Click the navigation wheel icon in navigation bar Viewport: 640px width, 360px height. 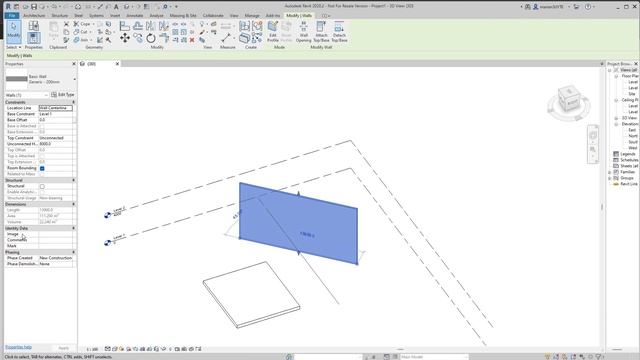(593, 135)
